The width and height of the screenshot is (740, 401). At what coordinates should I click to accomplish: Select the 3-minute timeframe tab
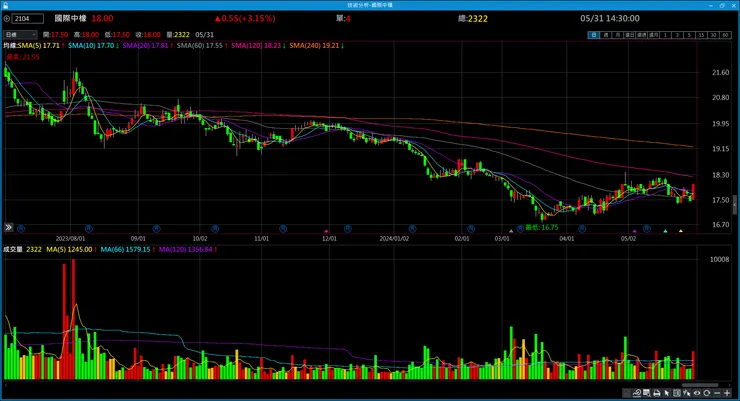click(677, 35)
